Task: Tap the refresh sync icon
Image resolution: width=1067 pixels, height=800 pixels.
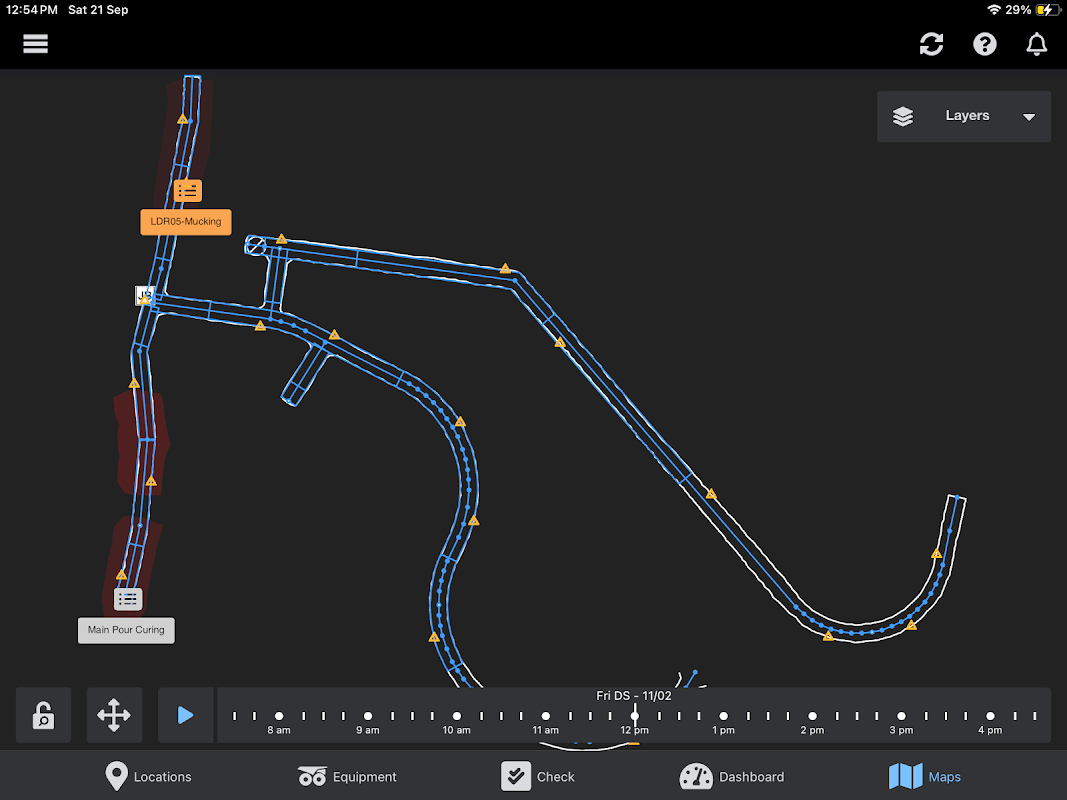Action: [x=931, y=44]
